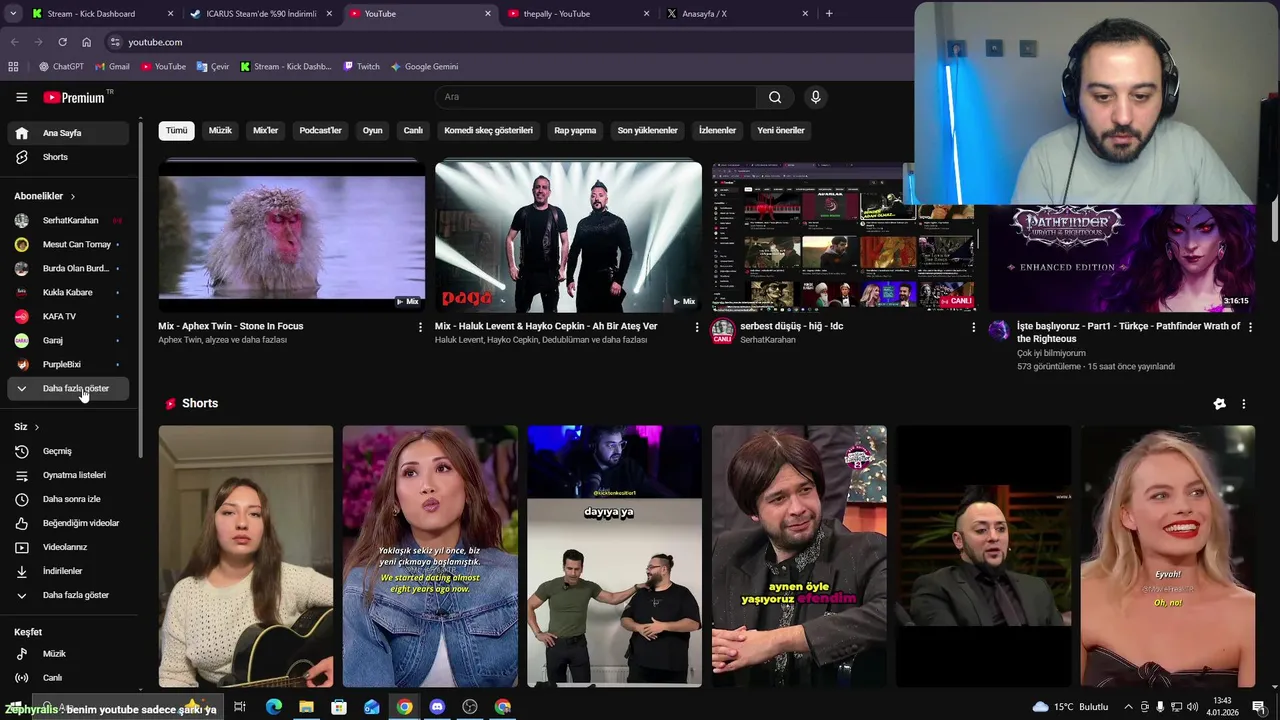Open Canlı under Keşfet

(x=68, y=678)
